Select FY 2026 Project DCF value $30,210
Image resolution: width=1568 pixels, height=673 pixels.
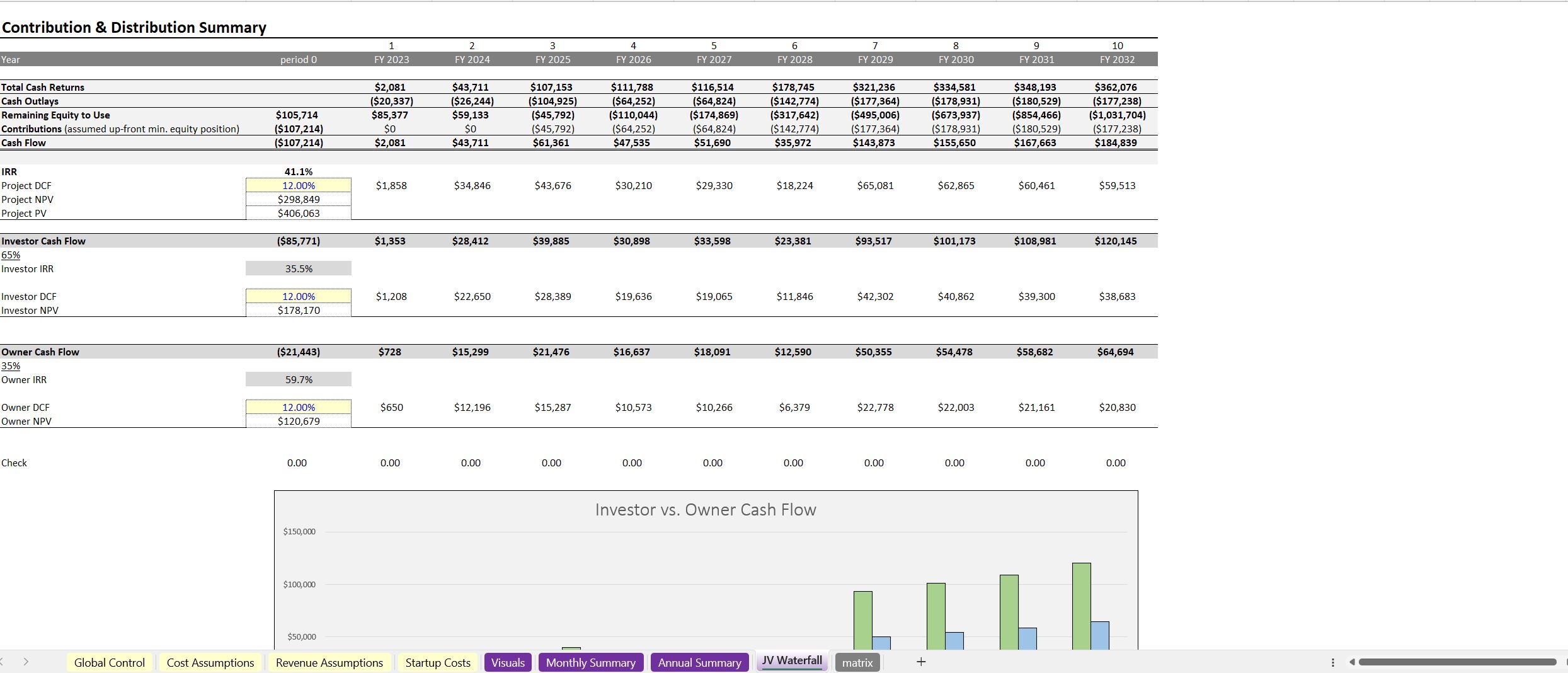point(633,185)
